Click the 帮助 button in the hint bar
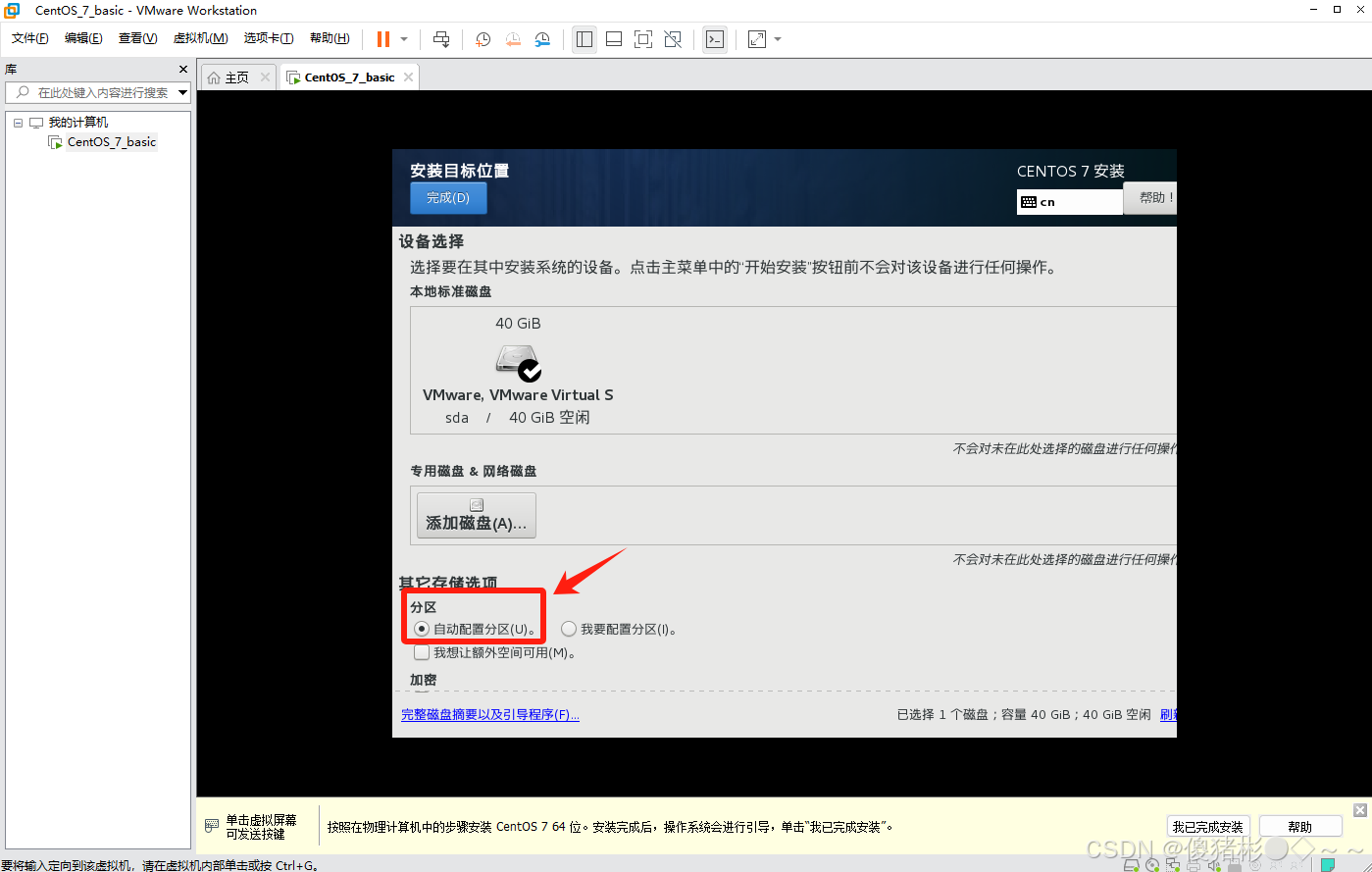 (x=1300, y=827)
